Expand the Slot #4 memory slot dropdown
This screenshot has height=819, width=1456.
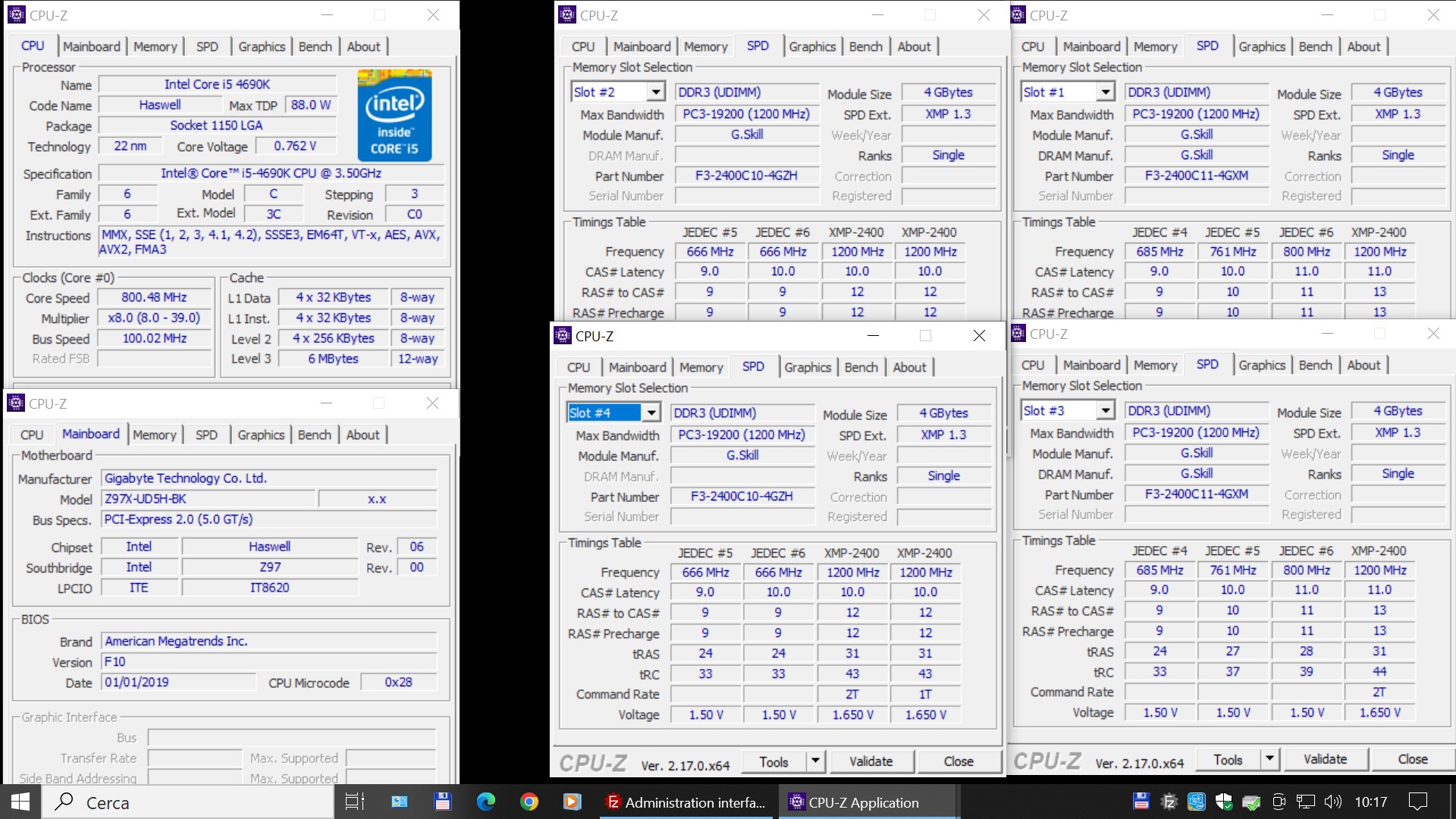click(x=651, y=413)
